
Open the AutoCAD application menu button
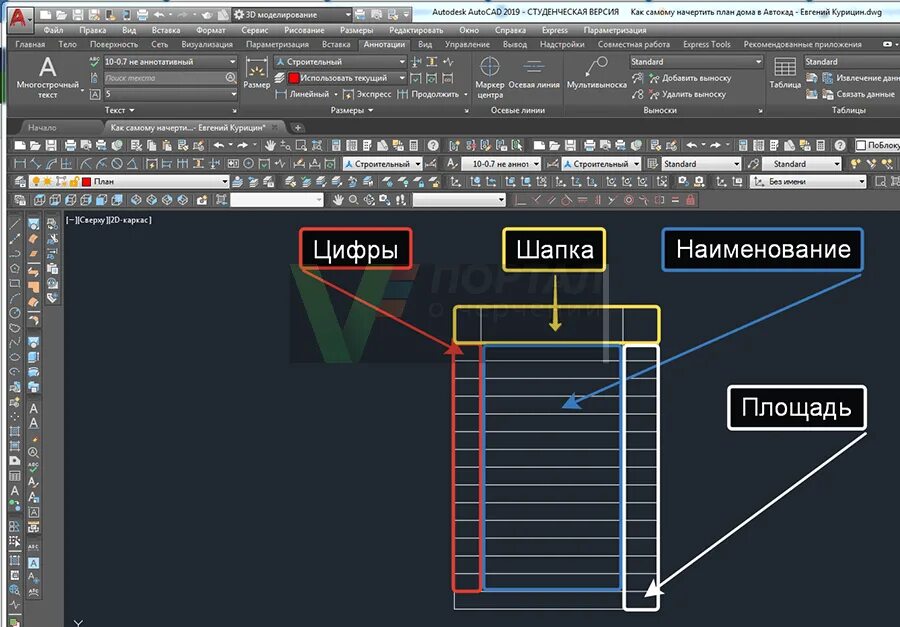tap(19, 18)
